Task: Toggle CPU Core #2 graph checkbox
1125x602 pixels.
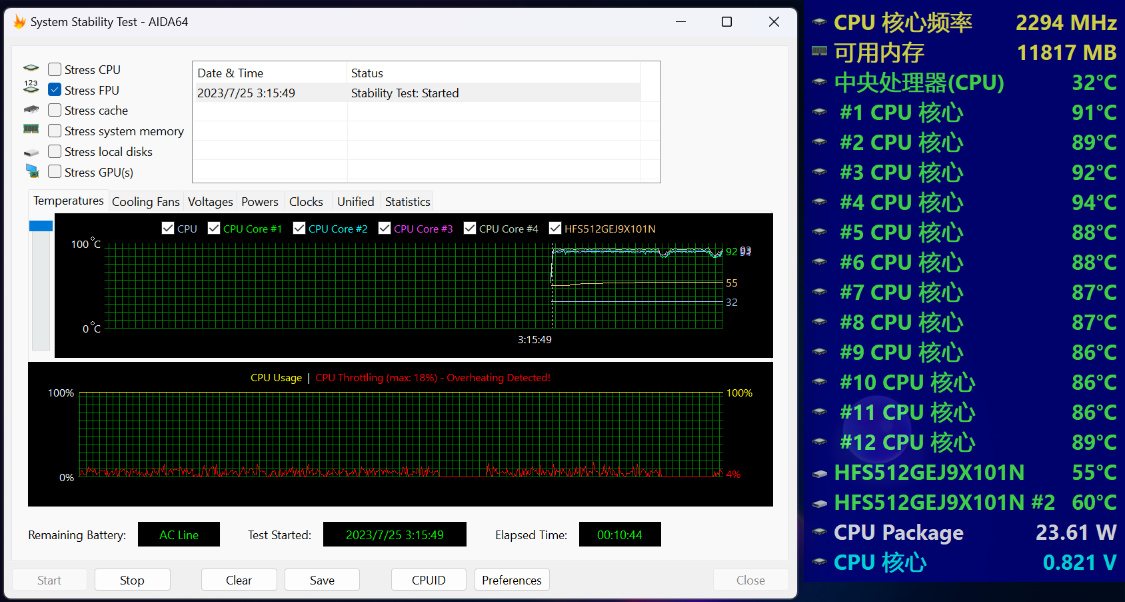Action: coord(299,228)
